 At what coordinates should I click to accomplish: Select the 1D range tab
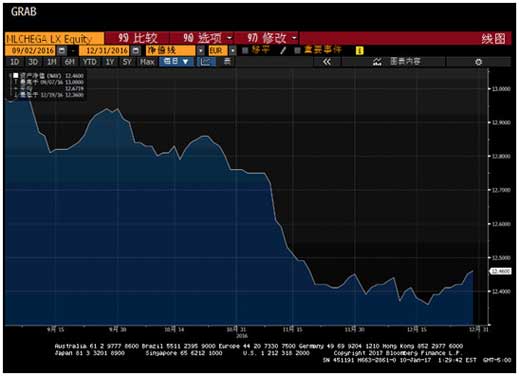coord(14,62)
